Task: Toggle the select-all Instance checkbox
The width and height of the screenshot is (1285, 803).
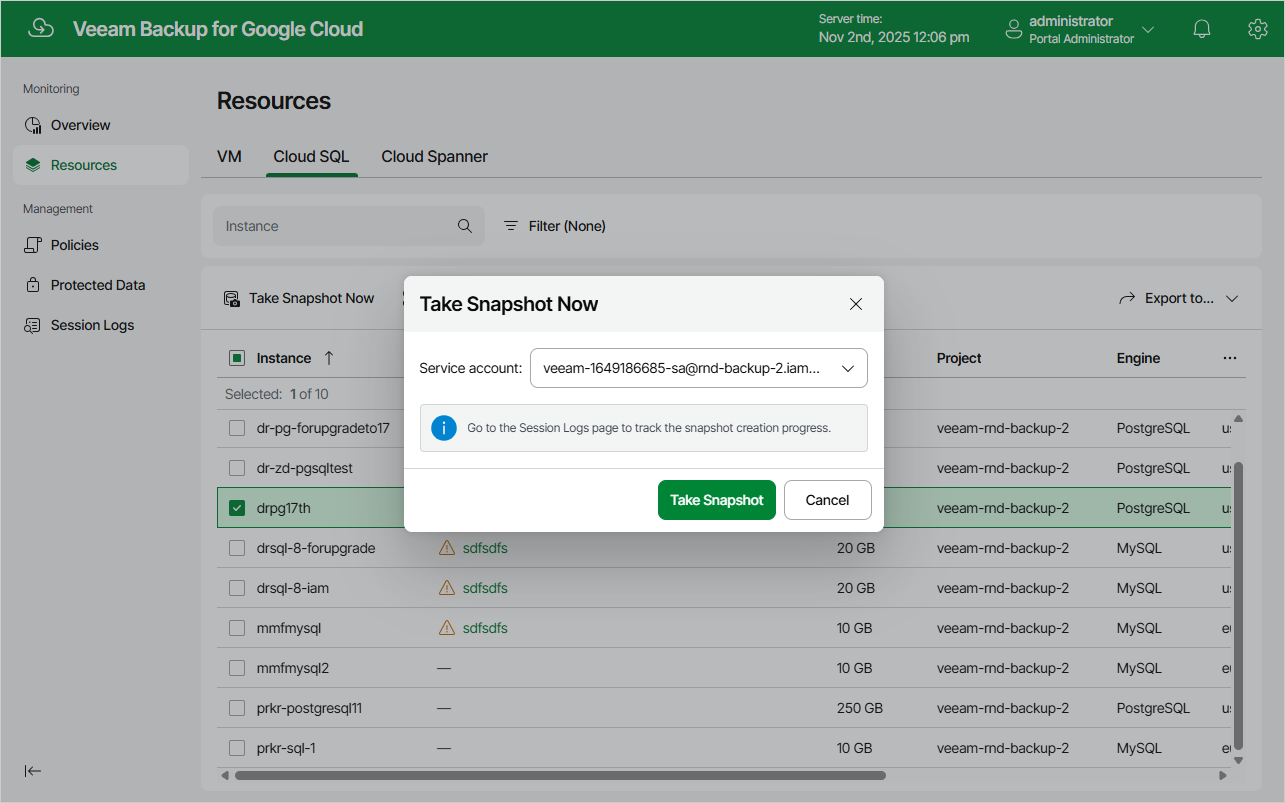Action: point(237,358)
